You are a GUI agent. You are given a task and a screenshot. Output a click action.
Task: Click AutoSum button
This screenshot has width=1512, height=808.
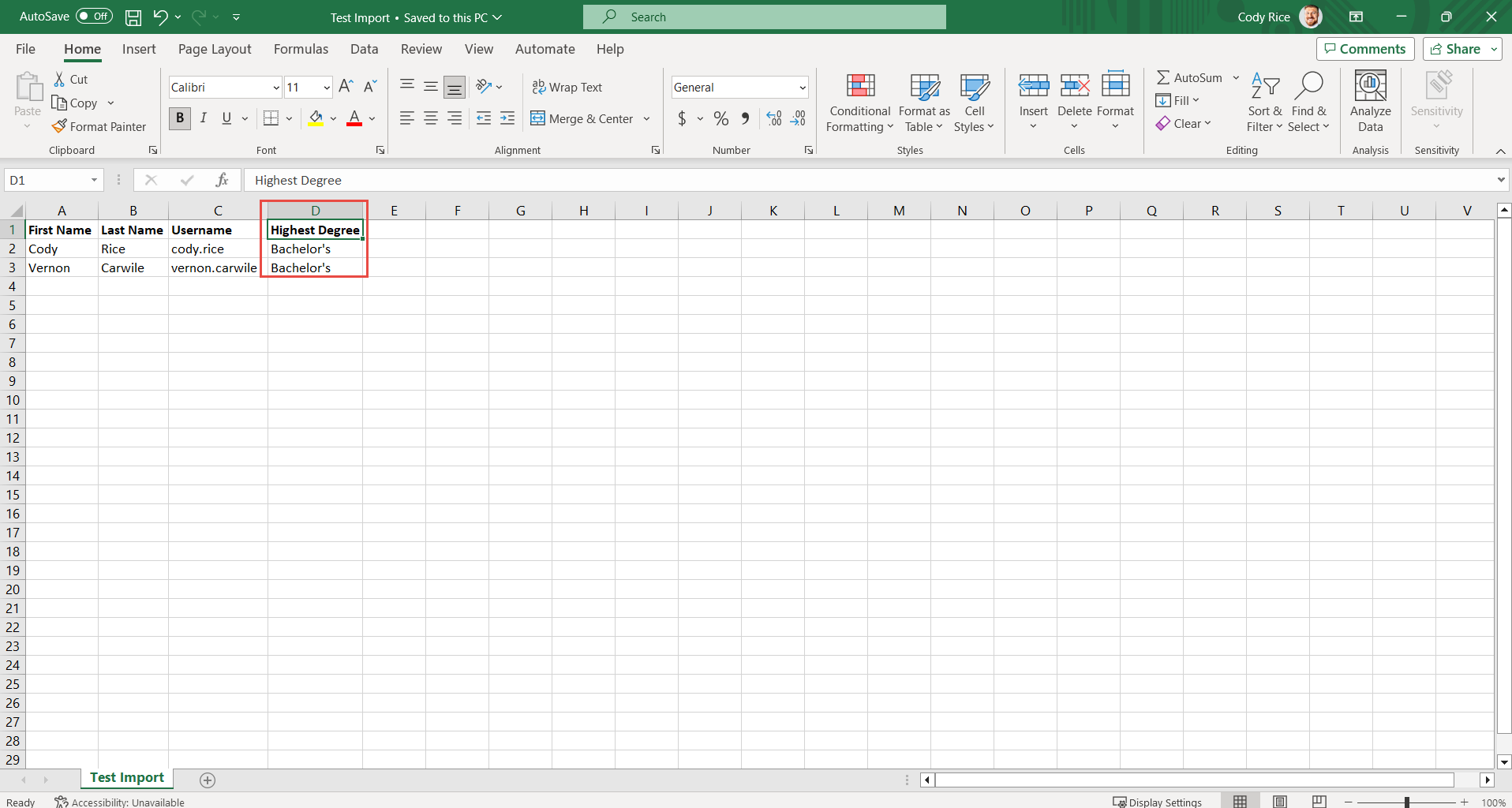pyautogui.click(x=1189, y=77)
